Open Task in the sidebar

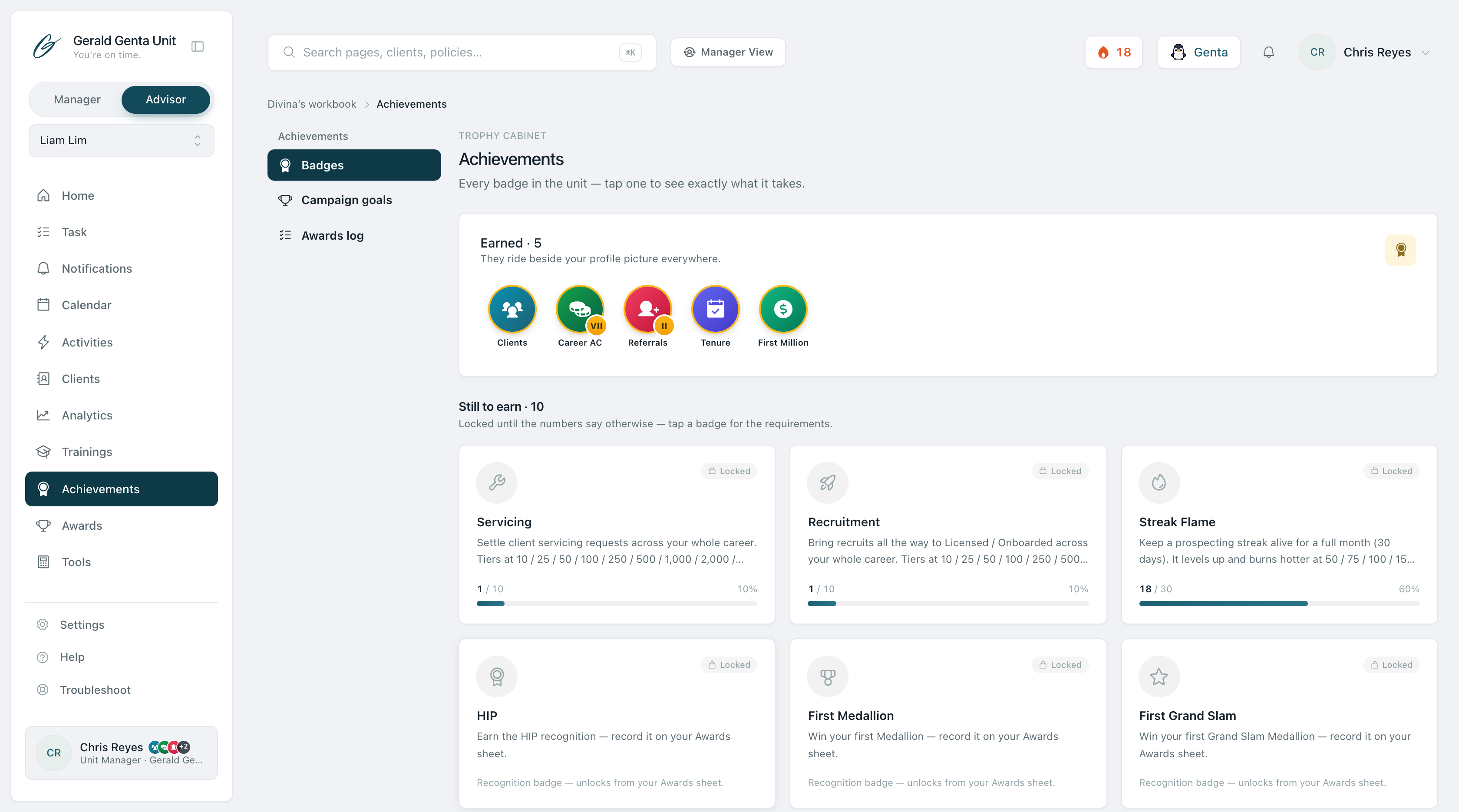point(121,232)
